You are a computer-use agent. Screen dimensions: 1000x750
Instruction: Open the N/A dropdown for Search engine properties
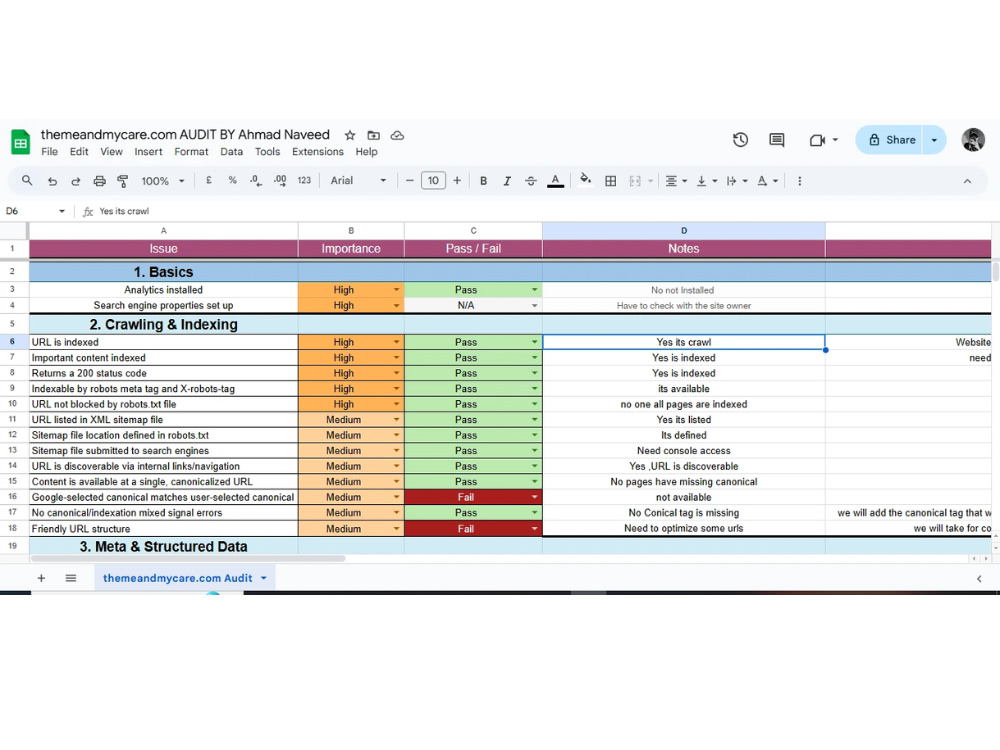534,305
